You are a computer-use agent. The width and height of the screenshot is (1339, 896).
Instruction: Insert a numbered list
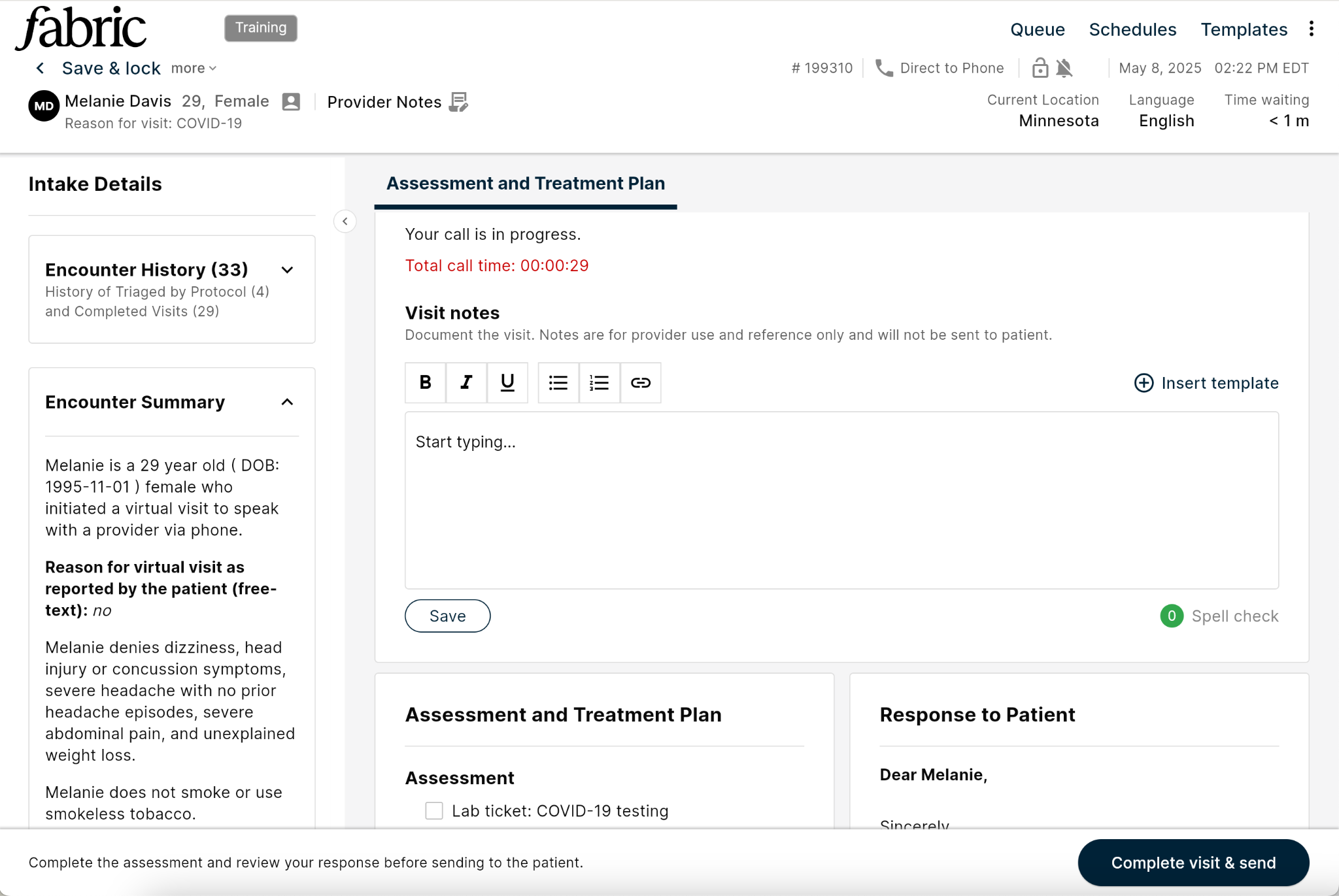click(599, 382)
